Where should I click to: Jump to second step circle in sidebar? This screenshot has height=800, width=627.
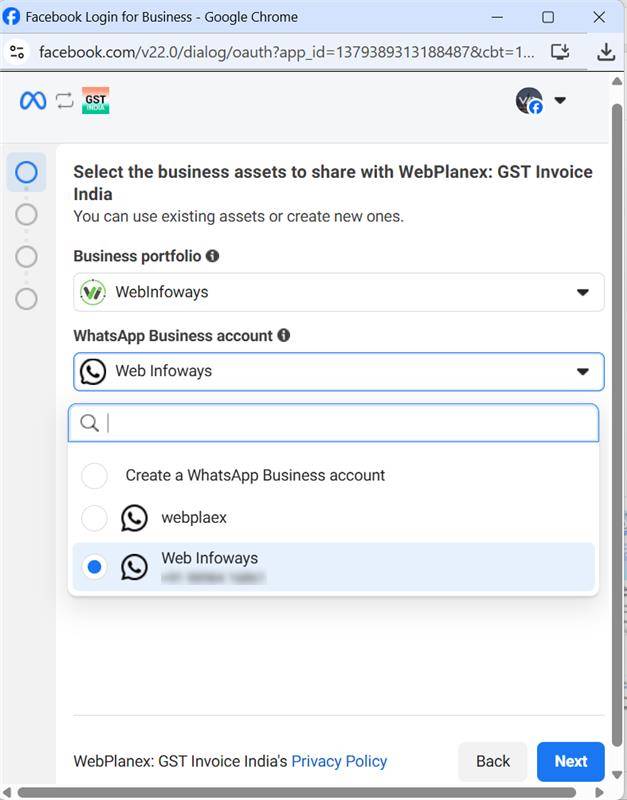coord(27,214)
